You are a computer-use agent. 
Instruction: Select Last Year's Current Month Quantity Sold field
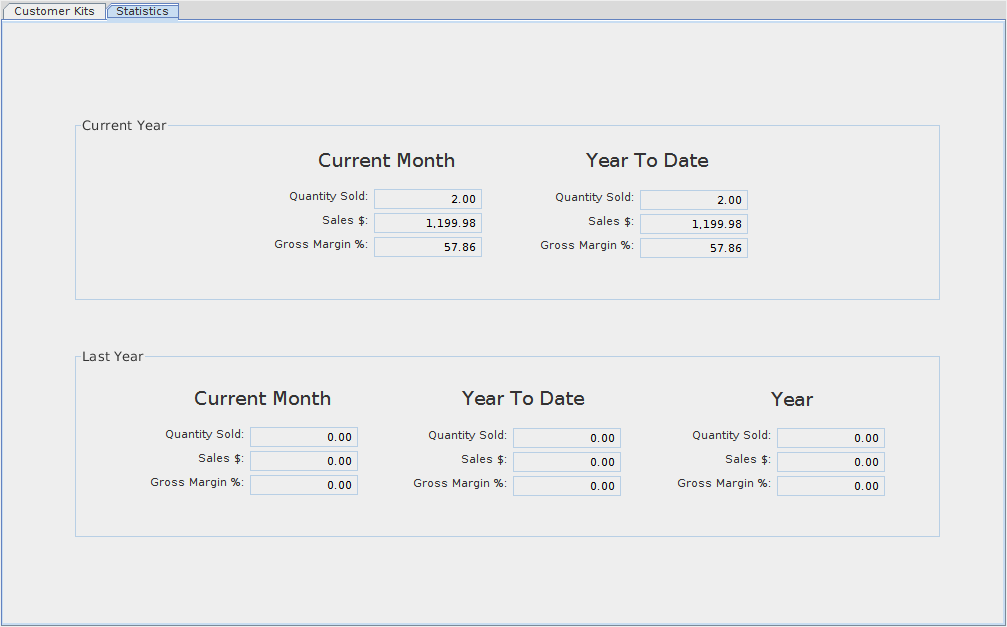(303, 437)
